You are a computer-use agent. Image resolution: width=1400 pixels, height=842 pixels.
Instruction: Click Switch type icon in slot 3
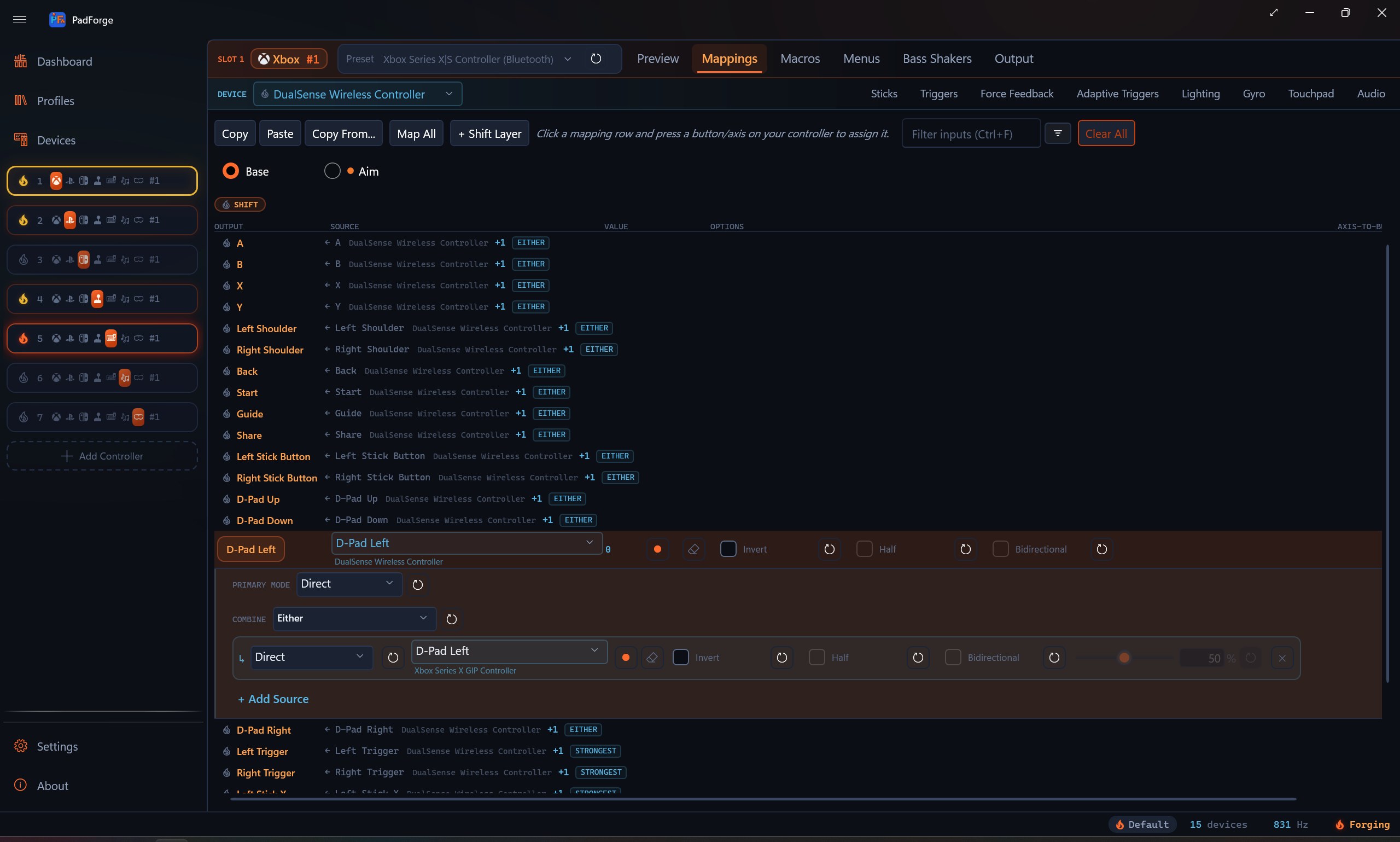[x=83, y=259]
